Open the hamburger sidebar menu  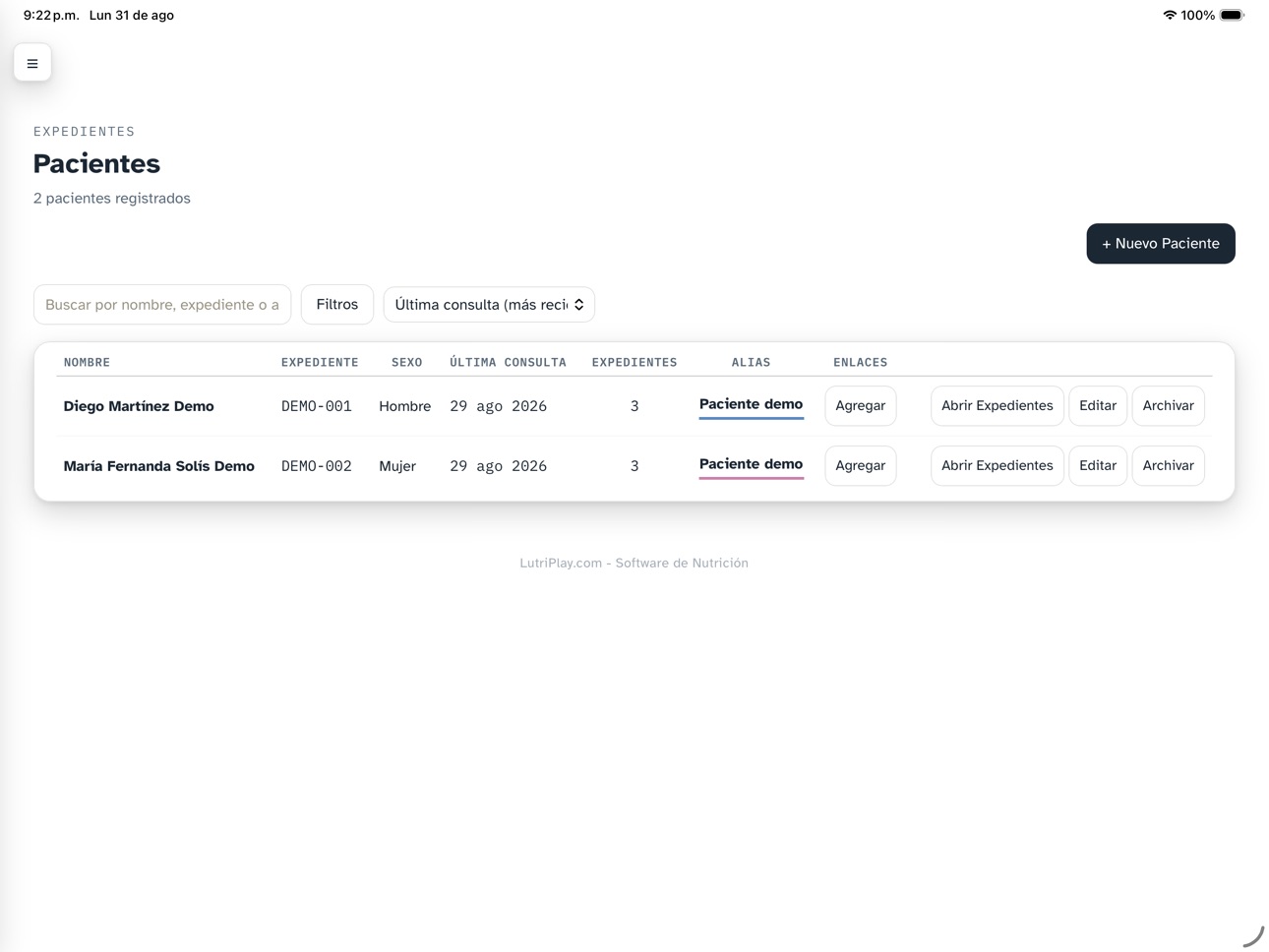pos(32,63)
